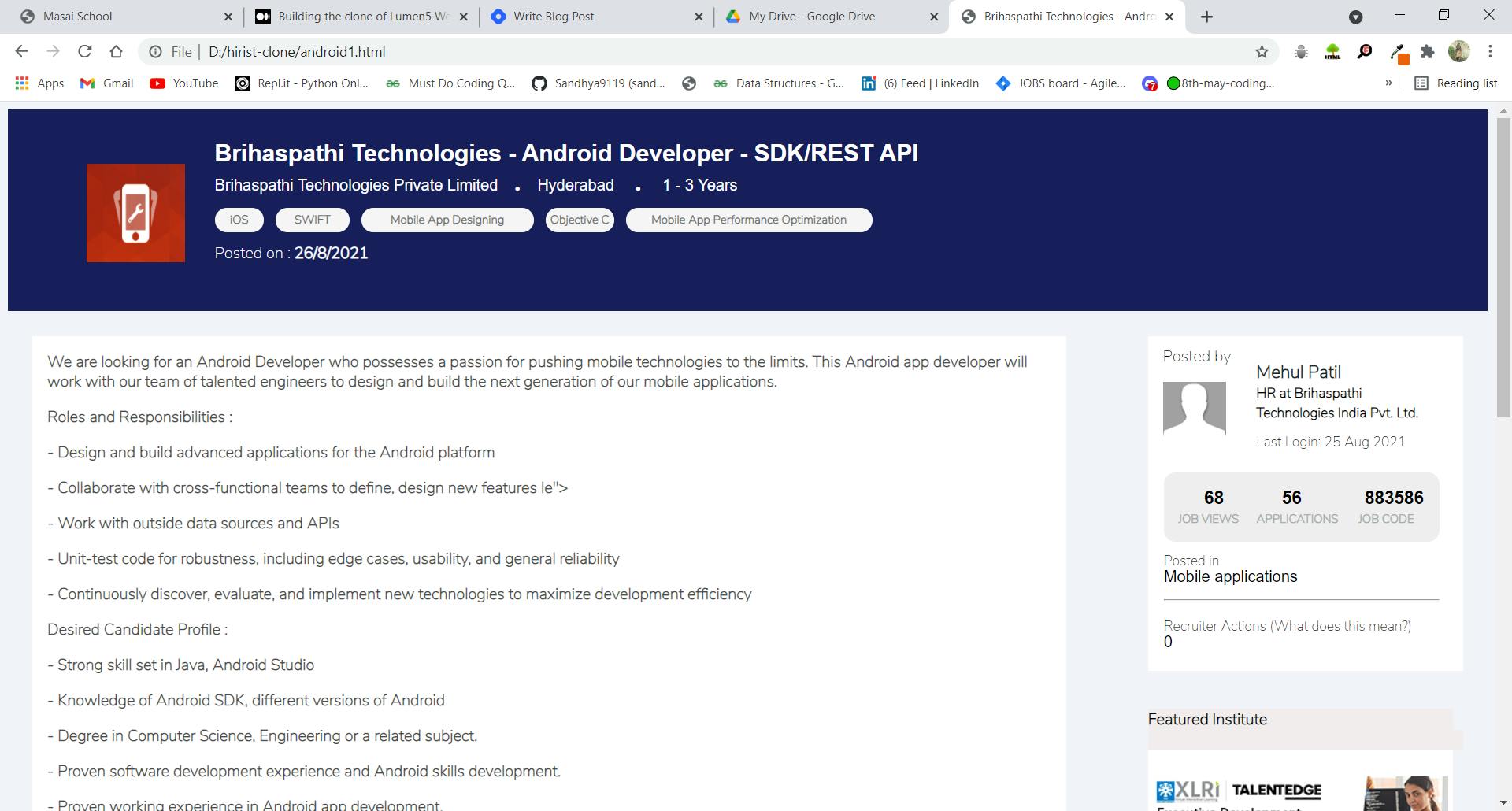
Task: Click the scrollbar down arrow
Action: click(1503, 804)
